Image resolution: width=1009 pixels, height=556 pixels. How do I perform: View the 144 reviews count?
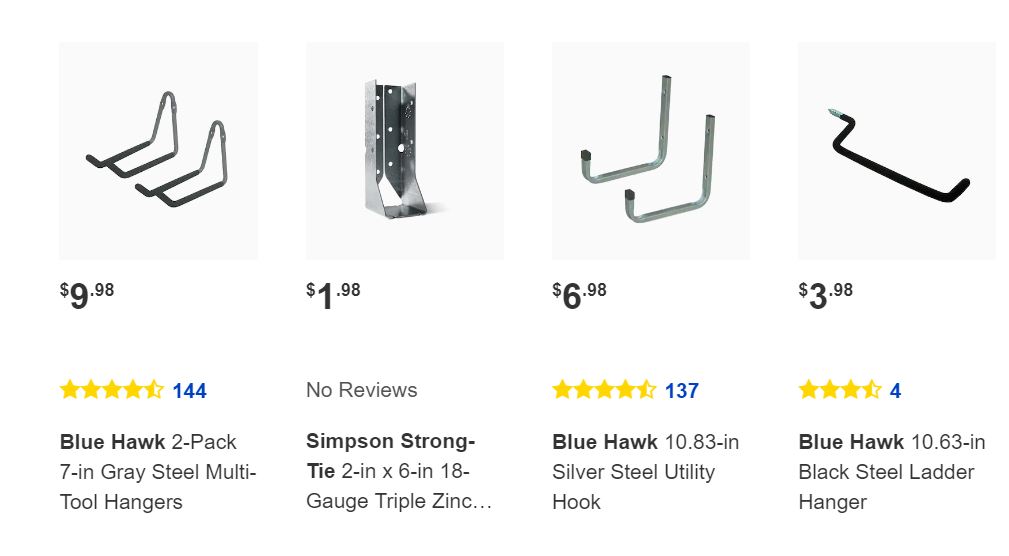tap(189, 391)
